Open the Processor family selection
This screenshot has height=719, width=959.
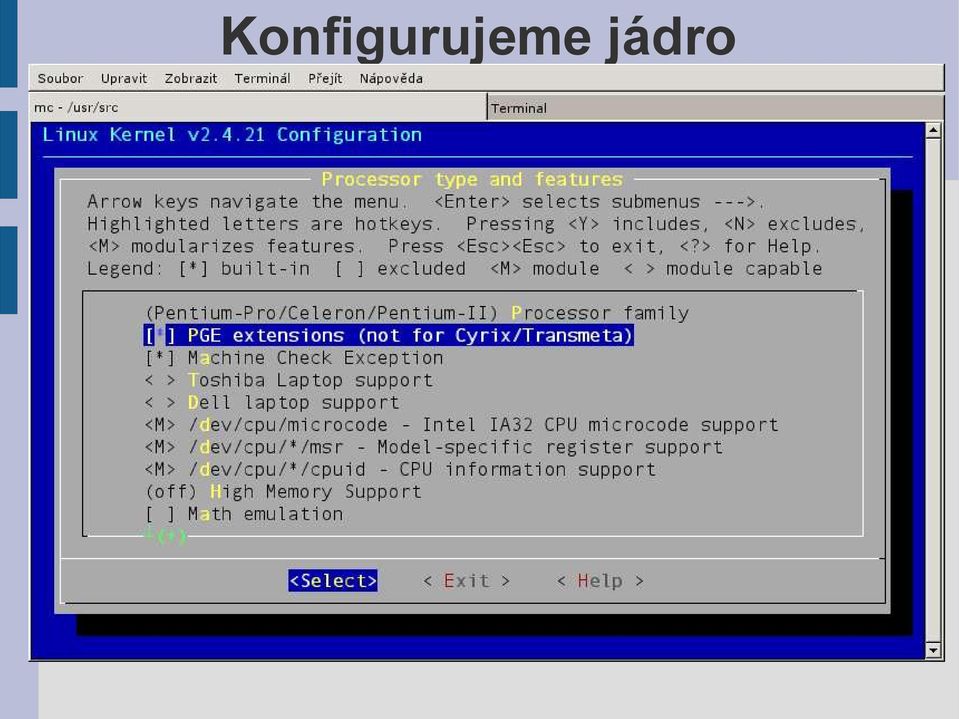(x=417, y=313)
